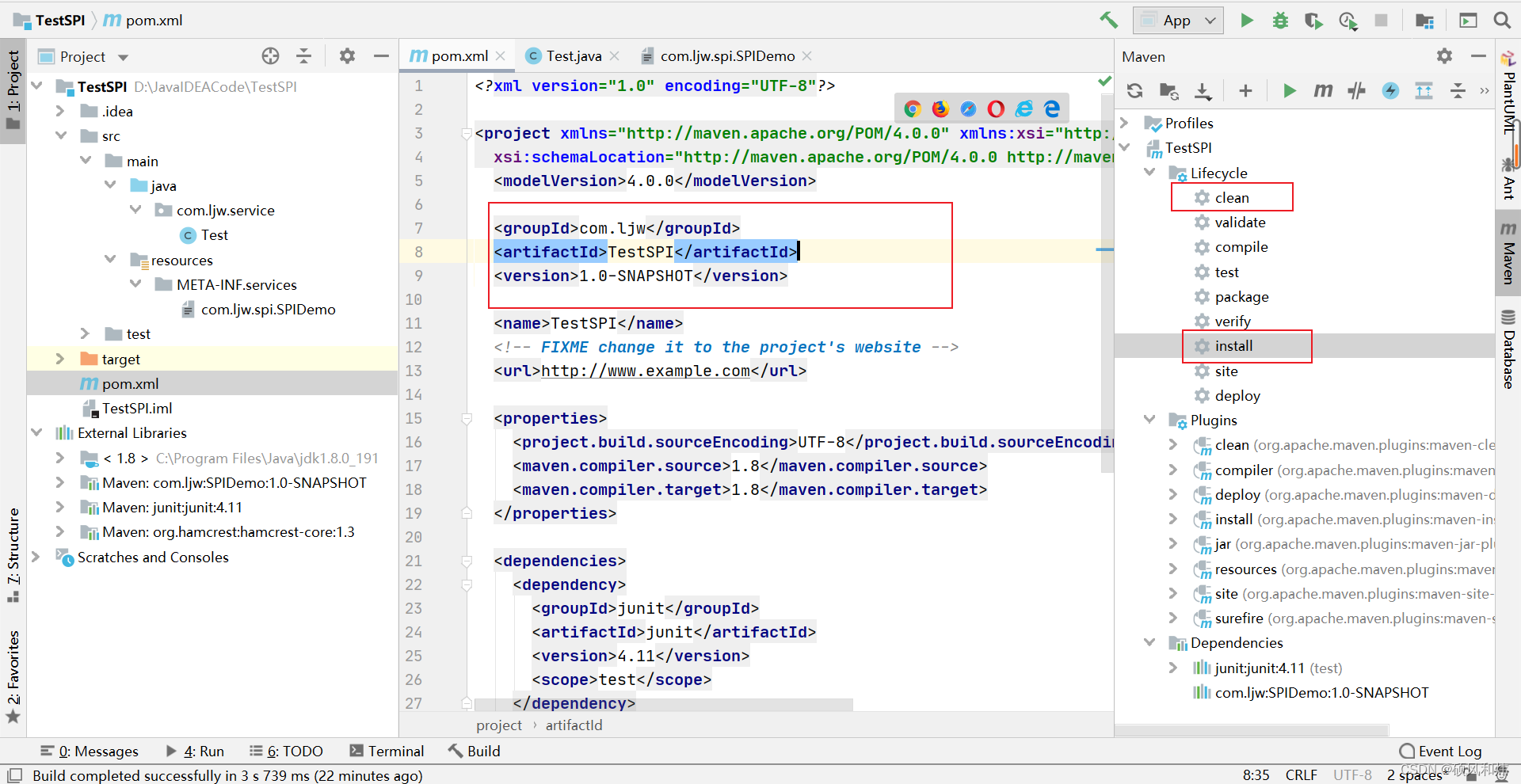This screenshot has width=1521, height=784.
Task: Toggle Maven Skip Tests mode
Action: 1390,91
